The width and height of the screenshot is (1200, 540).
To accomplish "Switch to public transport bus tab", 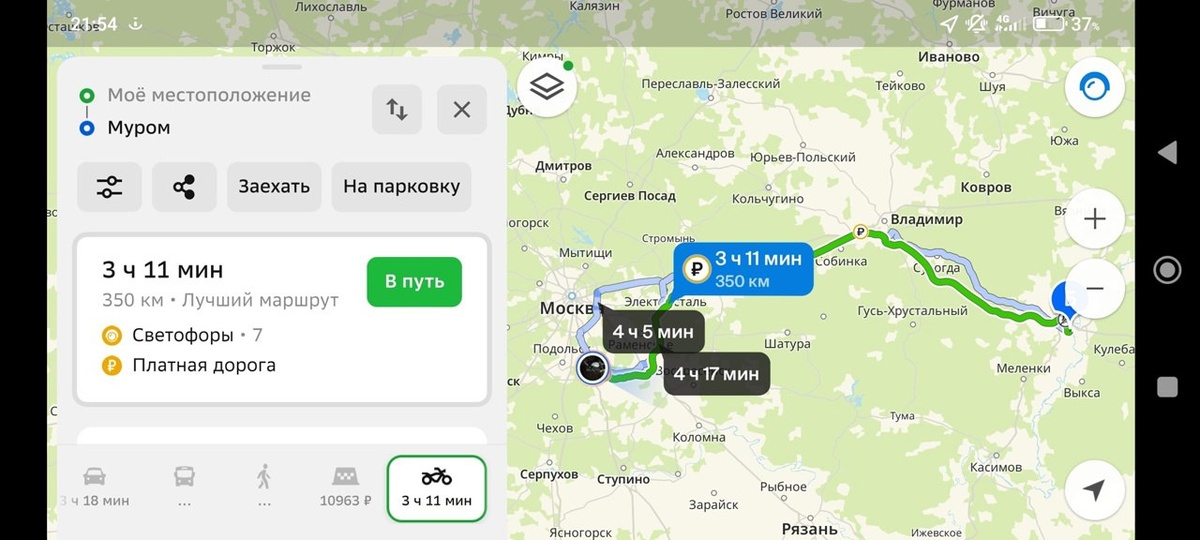I will tap(183, 488).
